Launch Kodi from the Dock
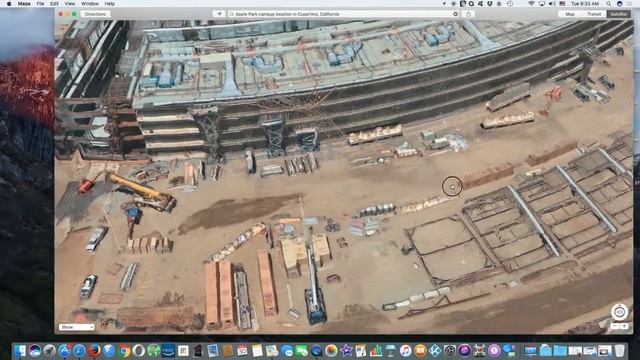The width and height of the screenshot is (640, 360). [435, 350]
